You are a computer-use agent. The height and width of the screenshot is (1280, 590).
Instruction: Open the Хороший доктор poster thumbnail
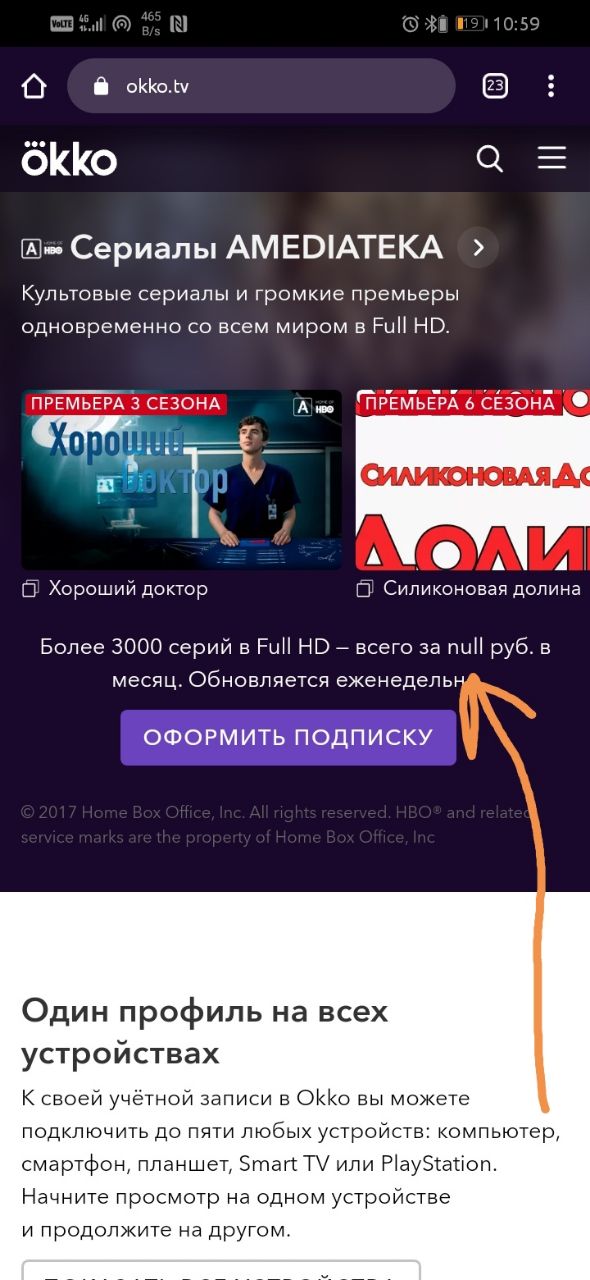(x=182, y=480)
